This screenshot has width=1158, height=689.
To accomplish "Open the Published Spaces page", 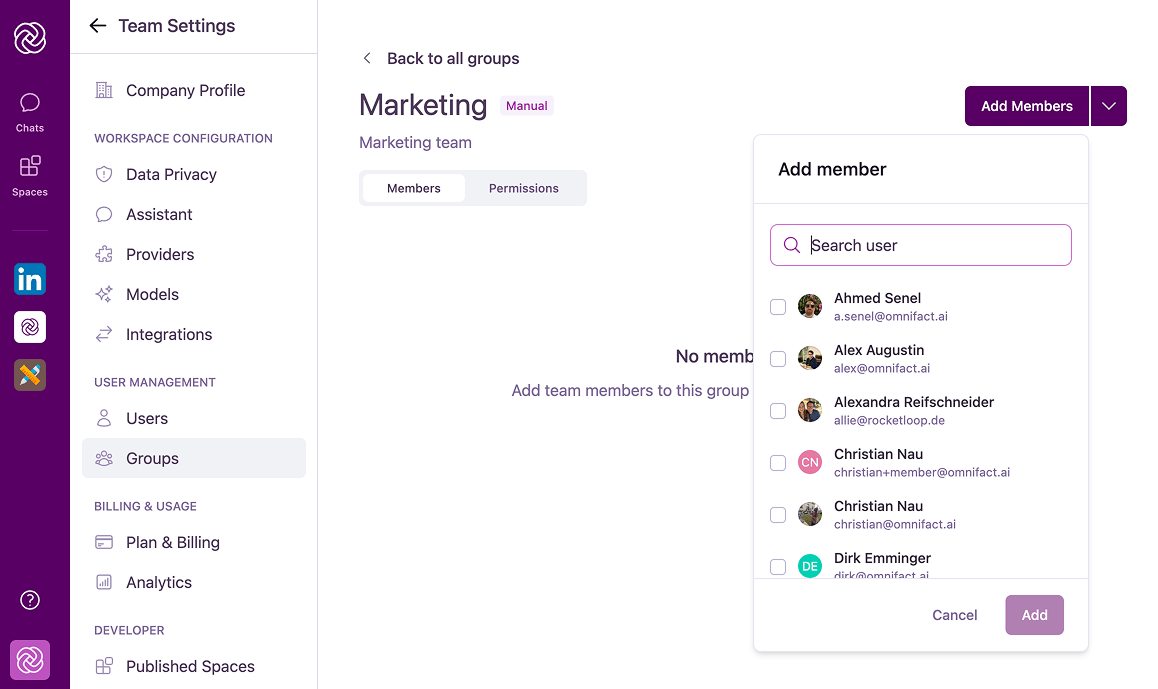I will (193, 666).
